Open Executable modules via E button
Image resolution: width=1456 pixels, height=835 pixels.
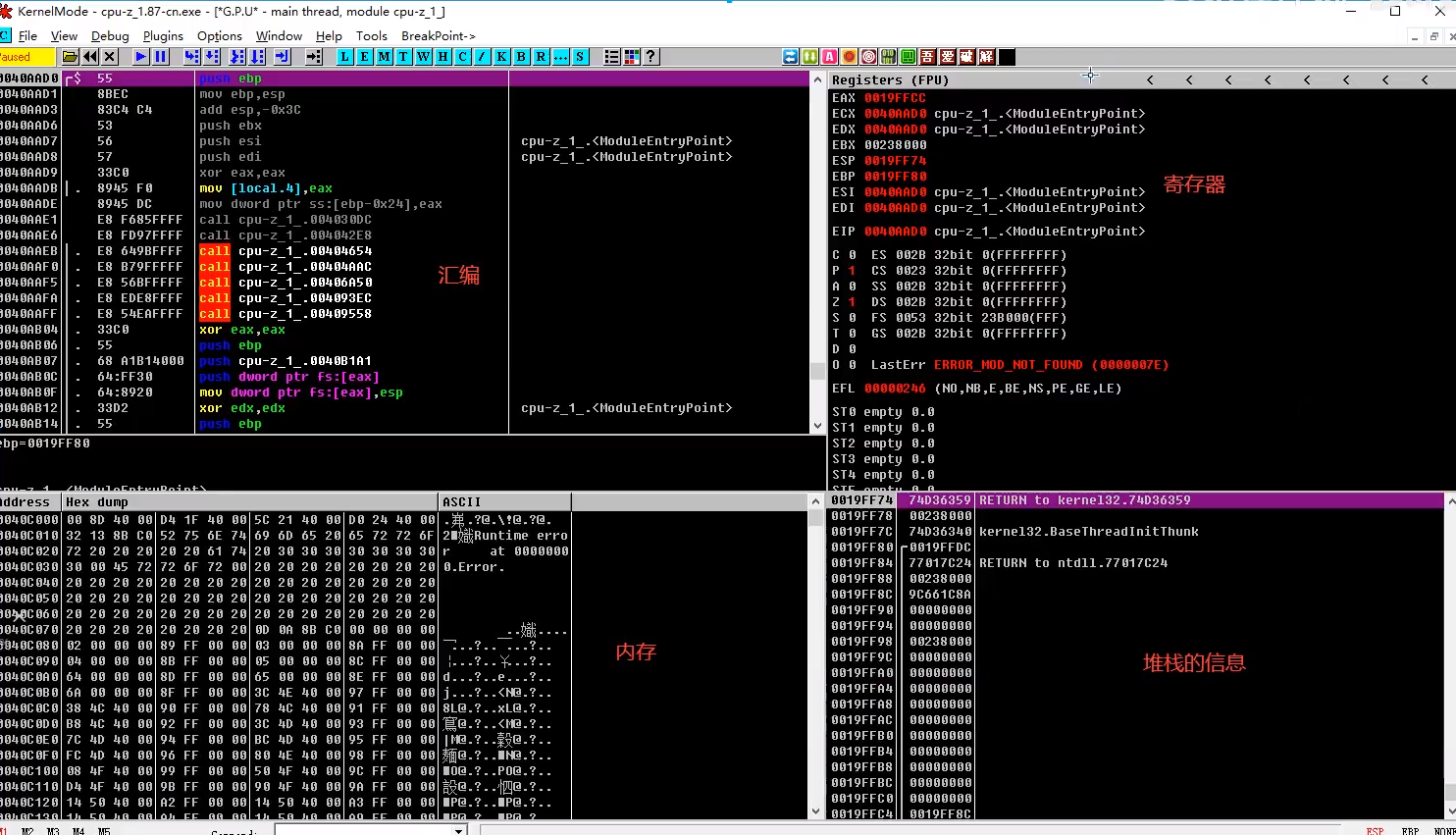[x=364, y=57]
